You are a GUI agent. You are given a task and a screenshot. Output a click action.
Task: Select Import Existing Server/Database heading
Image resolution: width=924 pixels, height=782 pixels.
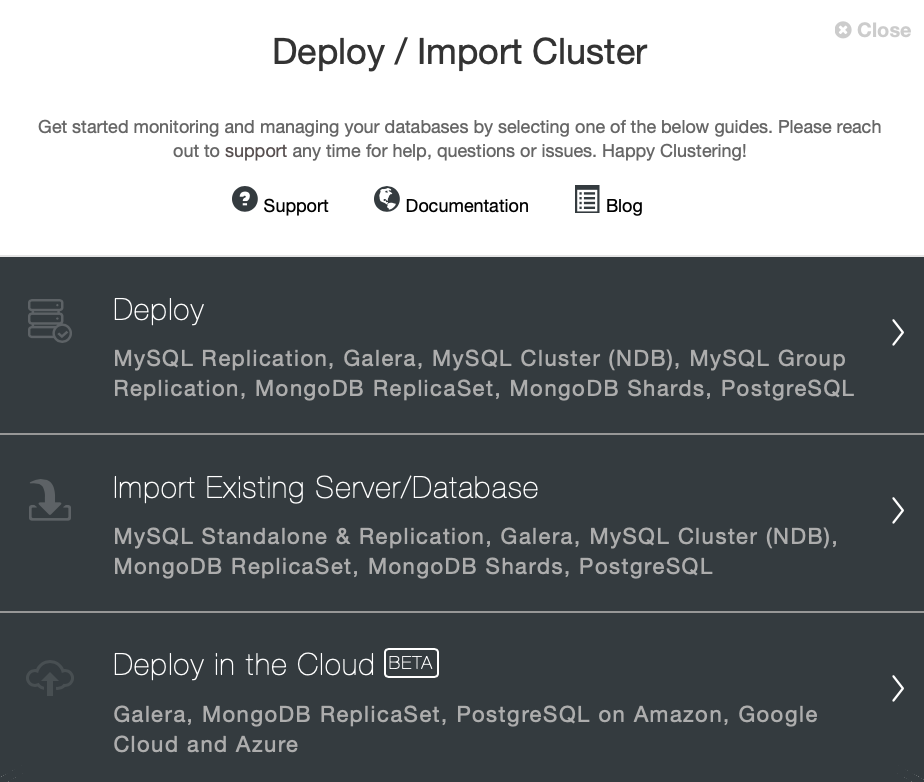click(x=325, y=488)
